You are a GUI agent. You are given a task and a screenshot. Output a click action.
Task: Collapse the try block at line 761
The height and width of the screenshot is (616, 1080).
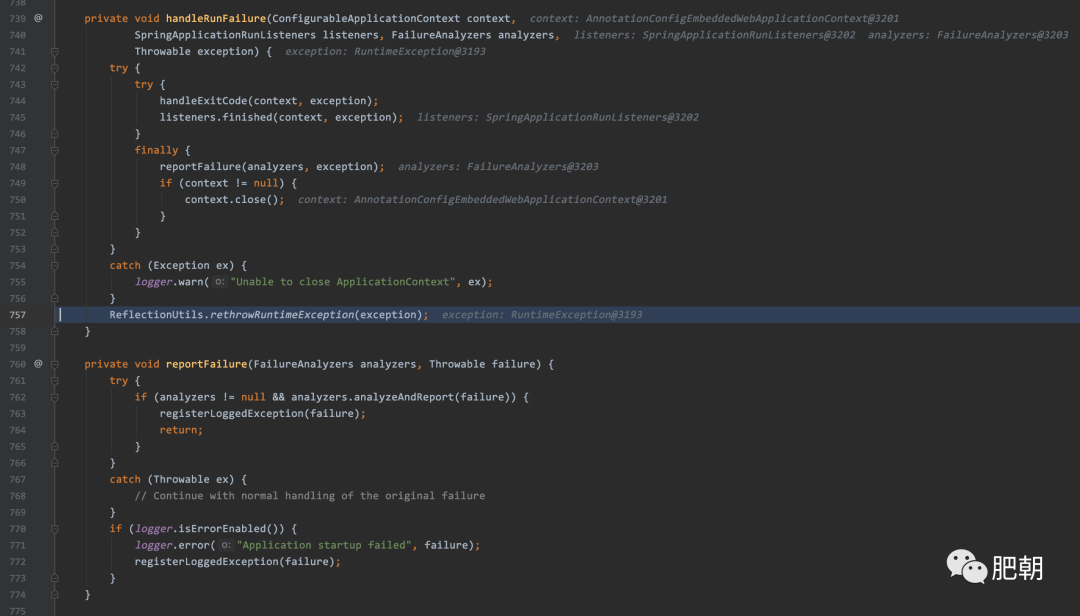(x=54, y=380)
